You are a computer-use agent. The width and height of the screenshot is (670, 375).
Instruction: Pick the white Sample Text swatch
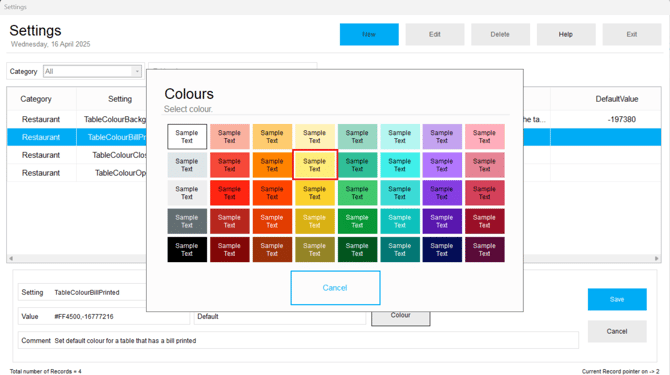pos(187,137)
